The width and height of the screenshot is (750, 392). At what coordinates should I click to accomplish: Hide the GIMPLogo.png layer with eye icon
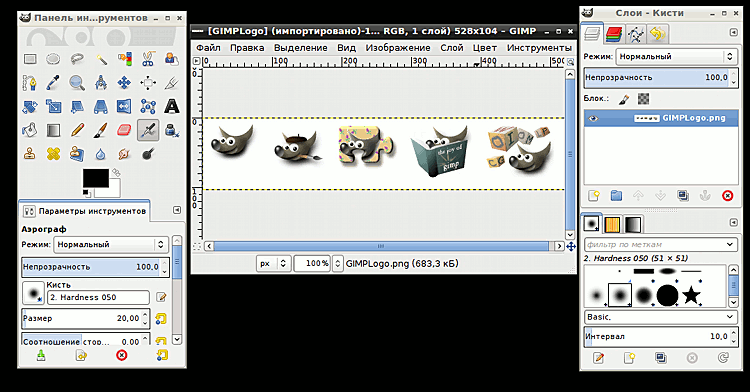593,119
